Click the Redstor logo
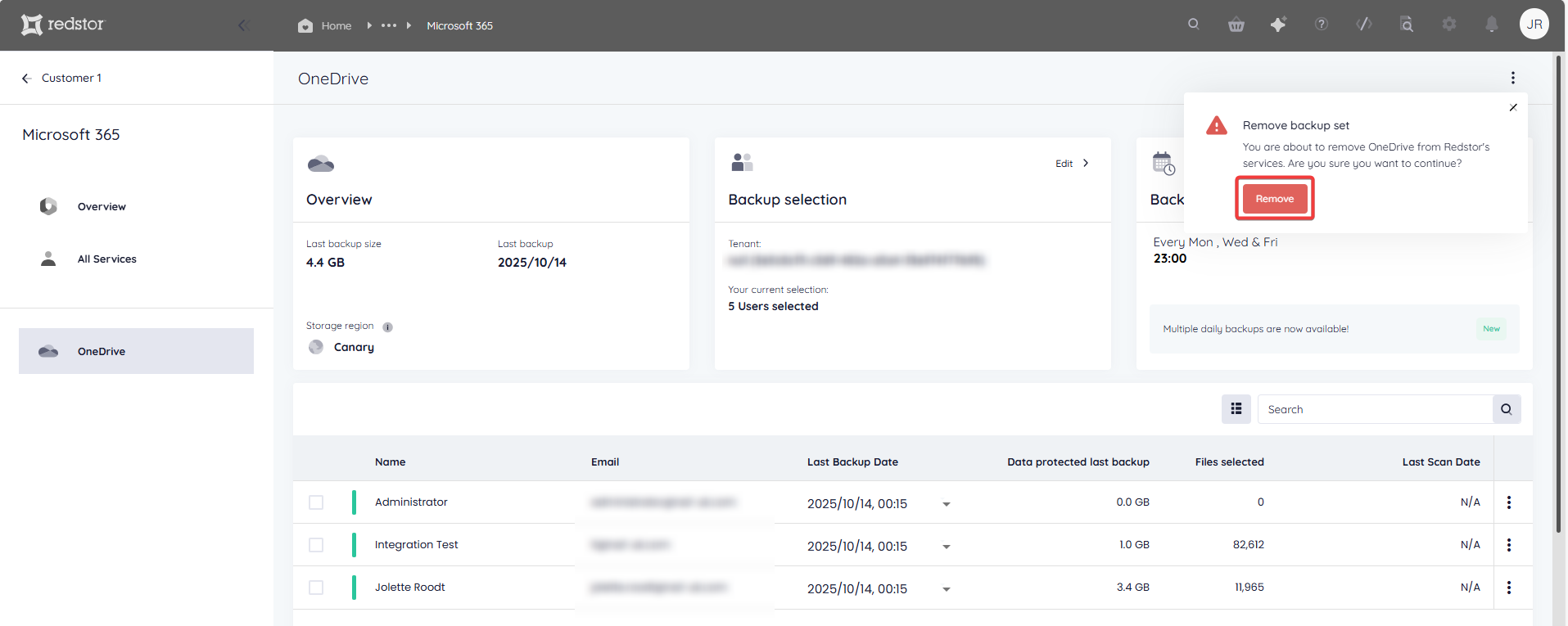 click(63, 25)
